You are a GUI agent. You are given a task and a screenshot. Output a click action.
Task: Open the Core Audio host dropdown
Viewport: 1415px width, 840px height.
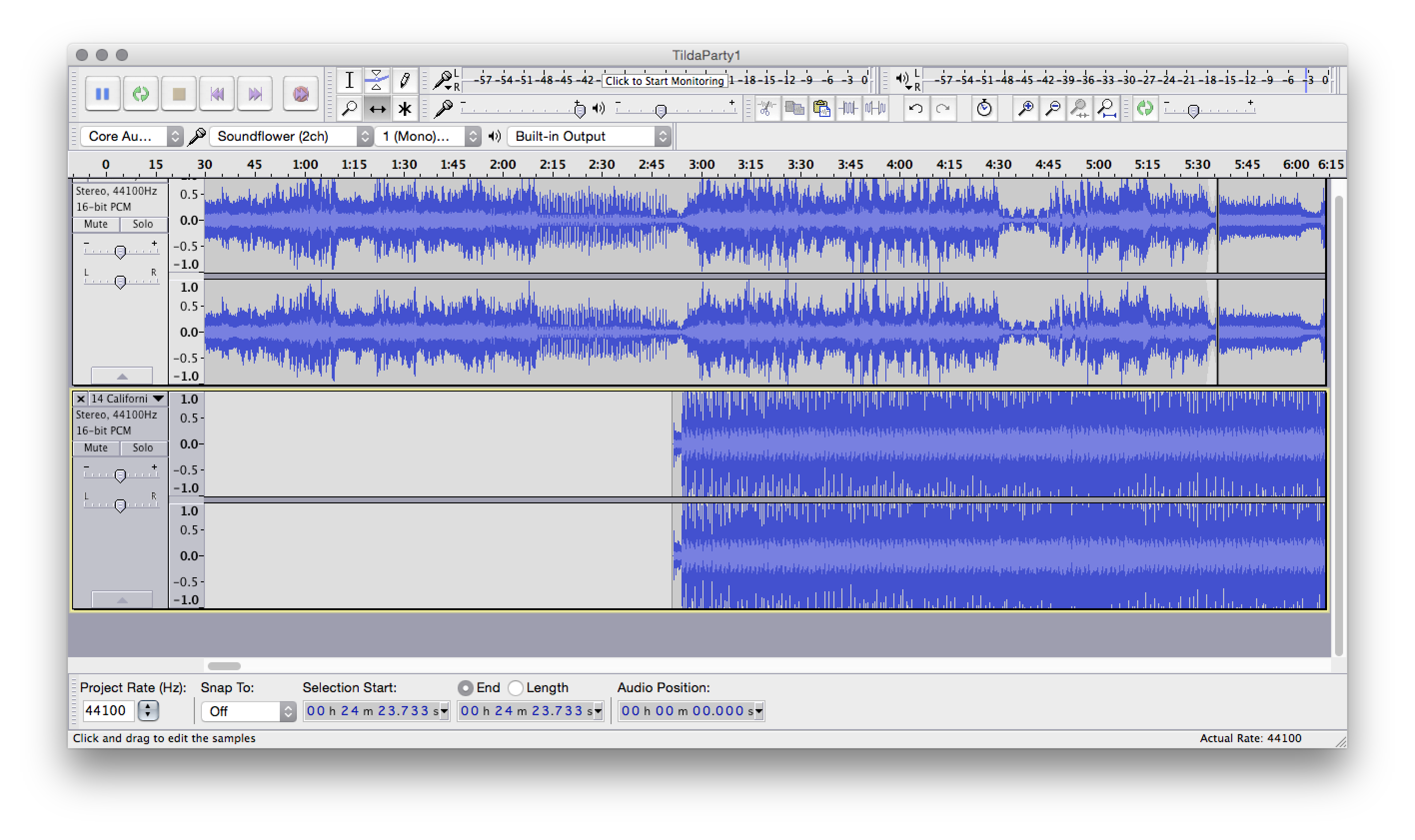click(x=131, y=136)
